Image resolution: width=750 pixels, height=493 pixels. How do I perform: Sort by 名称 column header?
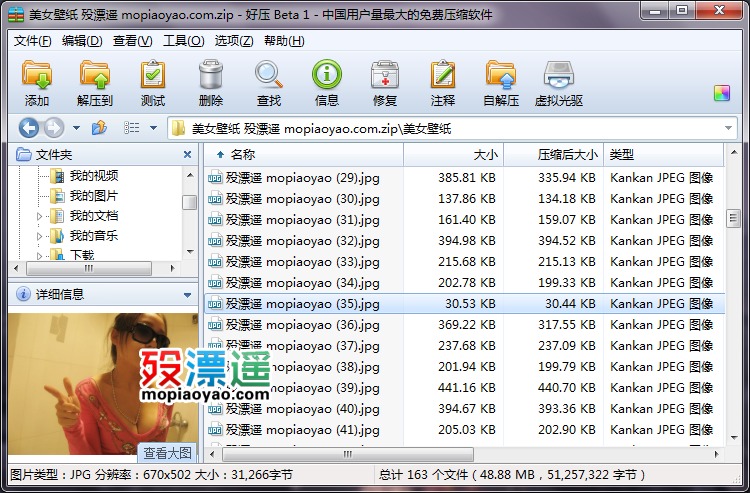tap(304, 154)
